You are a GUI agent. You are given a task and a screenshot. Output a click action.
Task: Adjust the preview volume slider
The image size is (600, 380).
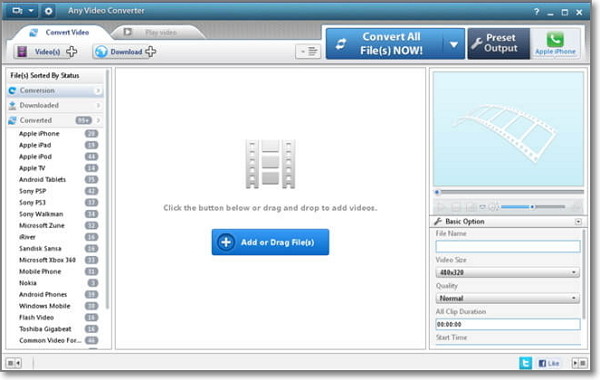533,207
